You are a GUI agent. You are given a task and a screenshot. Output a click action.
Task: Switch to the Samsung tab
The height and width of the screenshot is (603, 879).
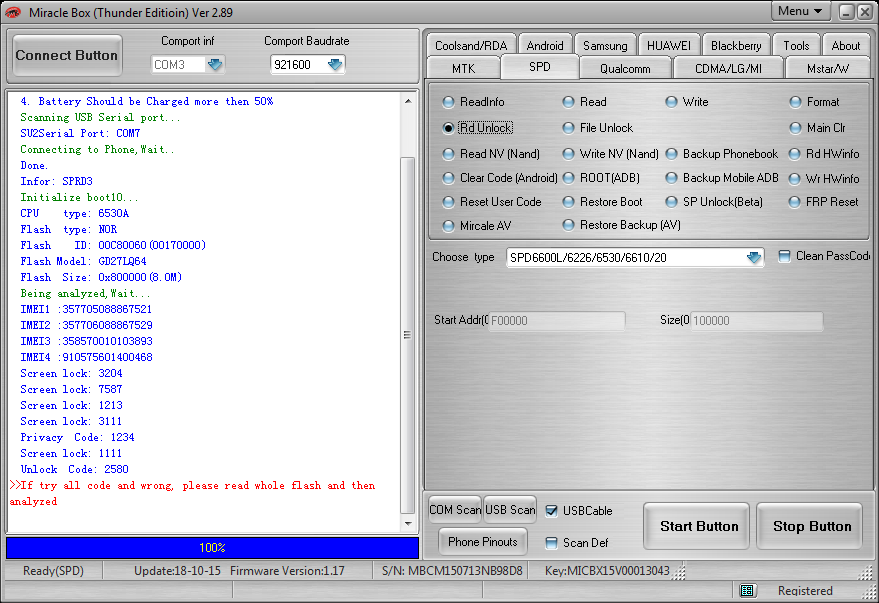pos(605,45)
